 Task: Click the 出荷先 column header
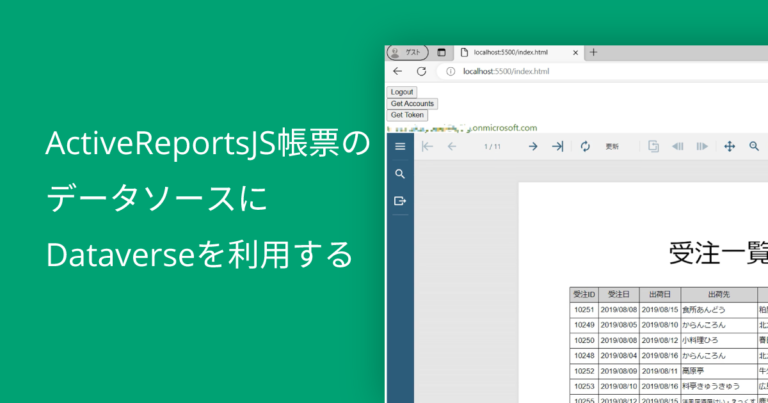[x=719, y=294]
